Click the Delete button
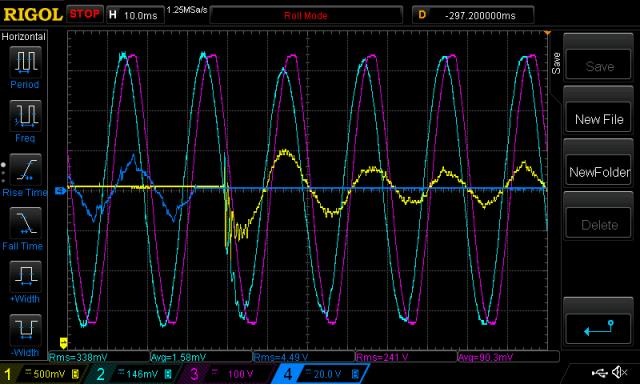 (598, 225)
